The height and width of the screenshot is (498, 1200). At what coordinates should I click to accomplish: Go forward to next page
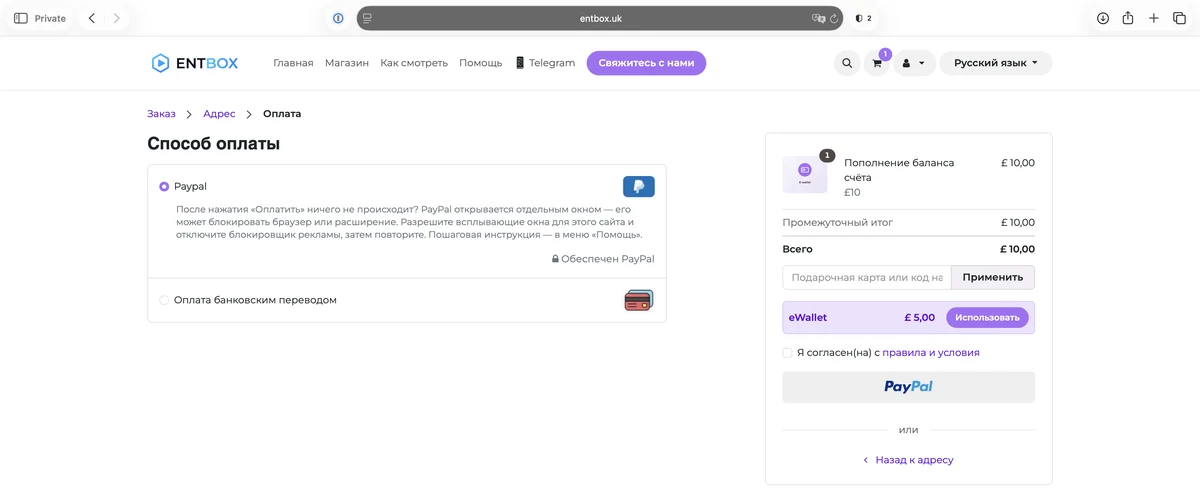(117, 18)
